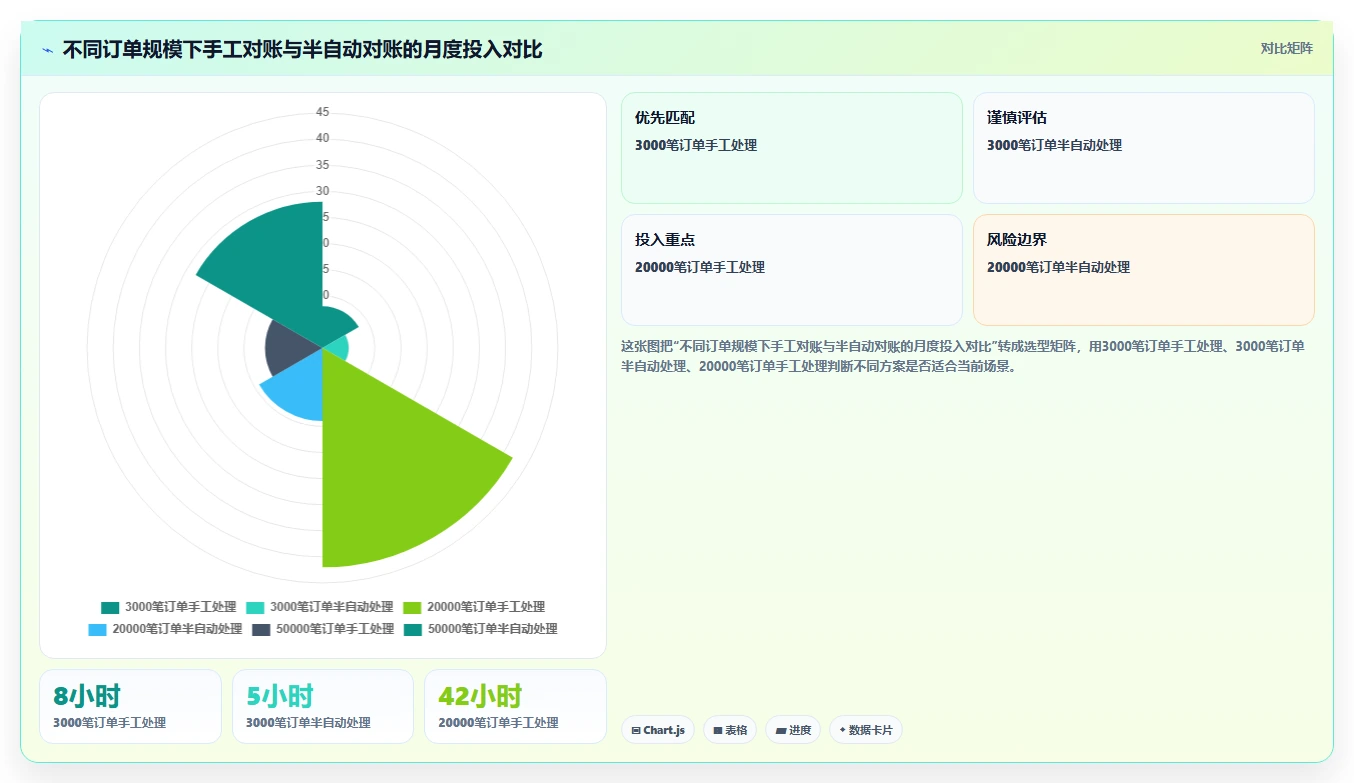Image resolution: width=1354 pixels, height=783 pixels.
Task: Open the 优先匹配 matrix card
Action: coord(791,148)
